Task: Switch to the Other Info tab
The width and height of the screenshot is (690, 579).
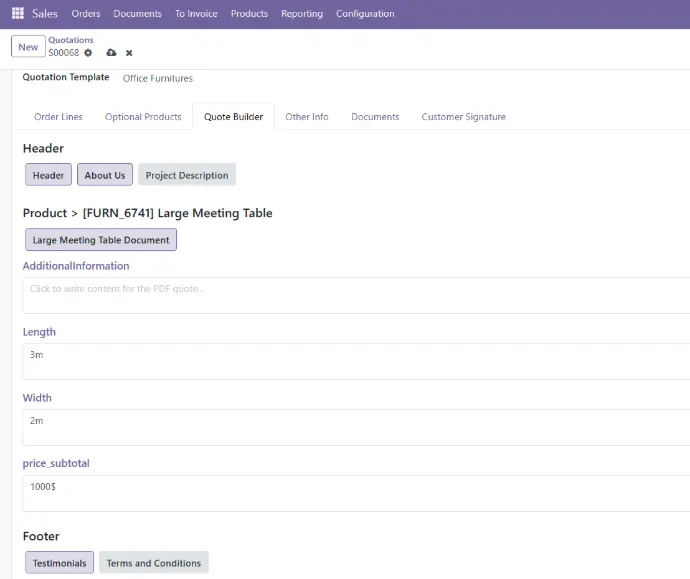Action: coord(307,117)
